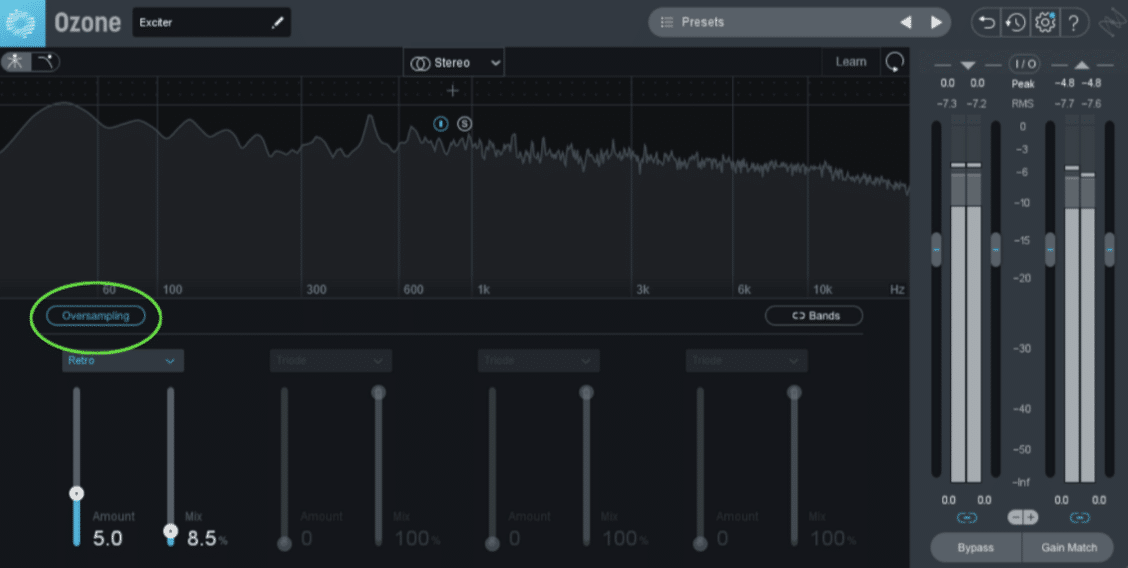Click band 2 Amount slider handle
The image size is (1128, 568).
point(284,544)
